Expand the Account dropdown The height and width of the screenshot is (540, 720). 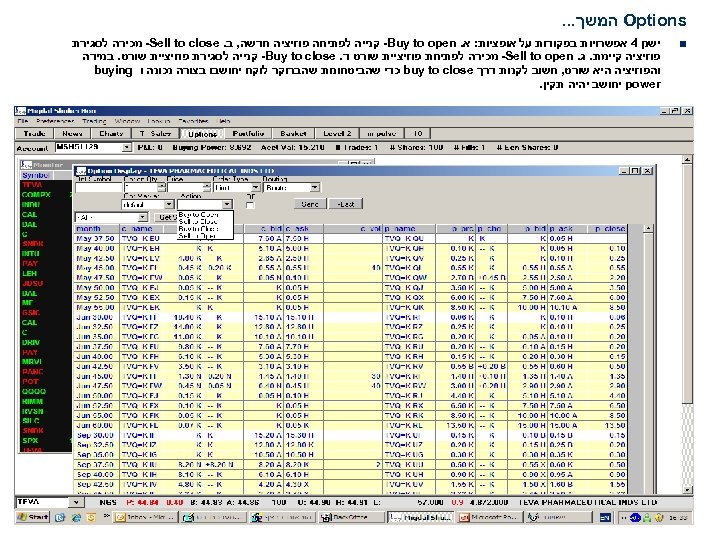pos(127,148)
